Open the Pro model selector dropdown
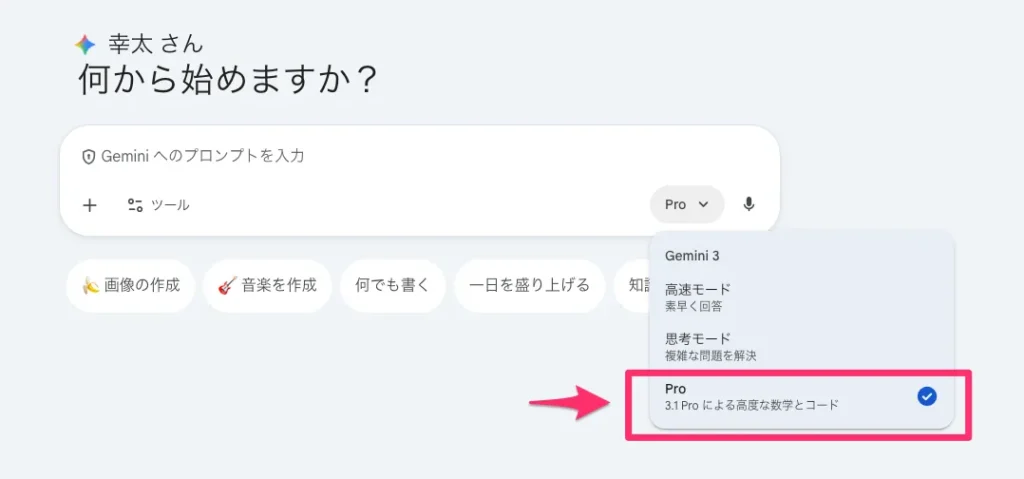 (x=686, y=205)
